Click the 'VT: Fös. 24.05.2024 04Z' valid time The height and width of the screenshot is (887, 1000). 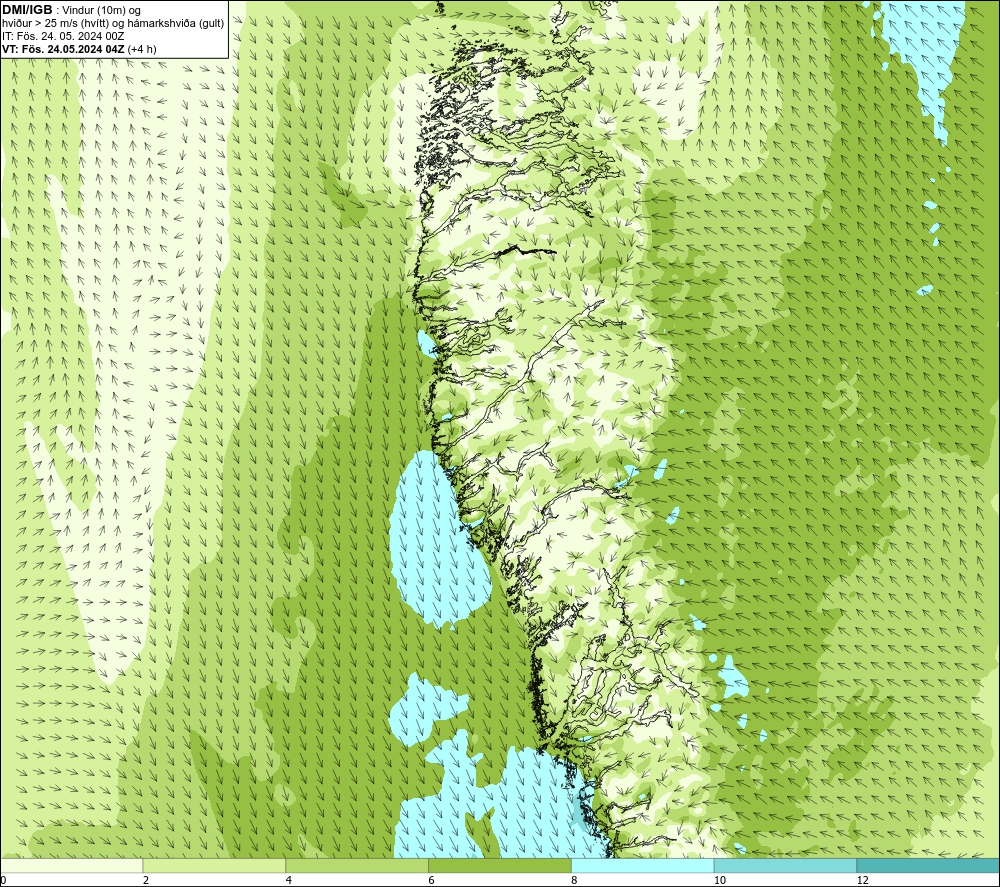tap(63, 49)
